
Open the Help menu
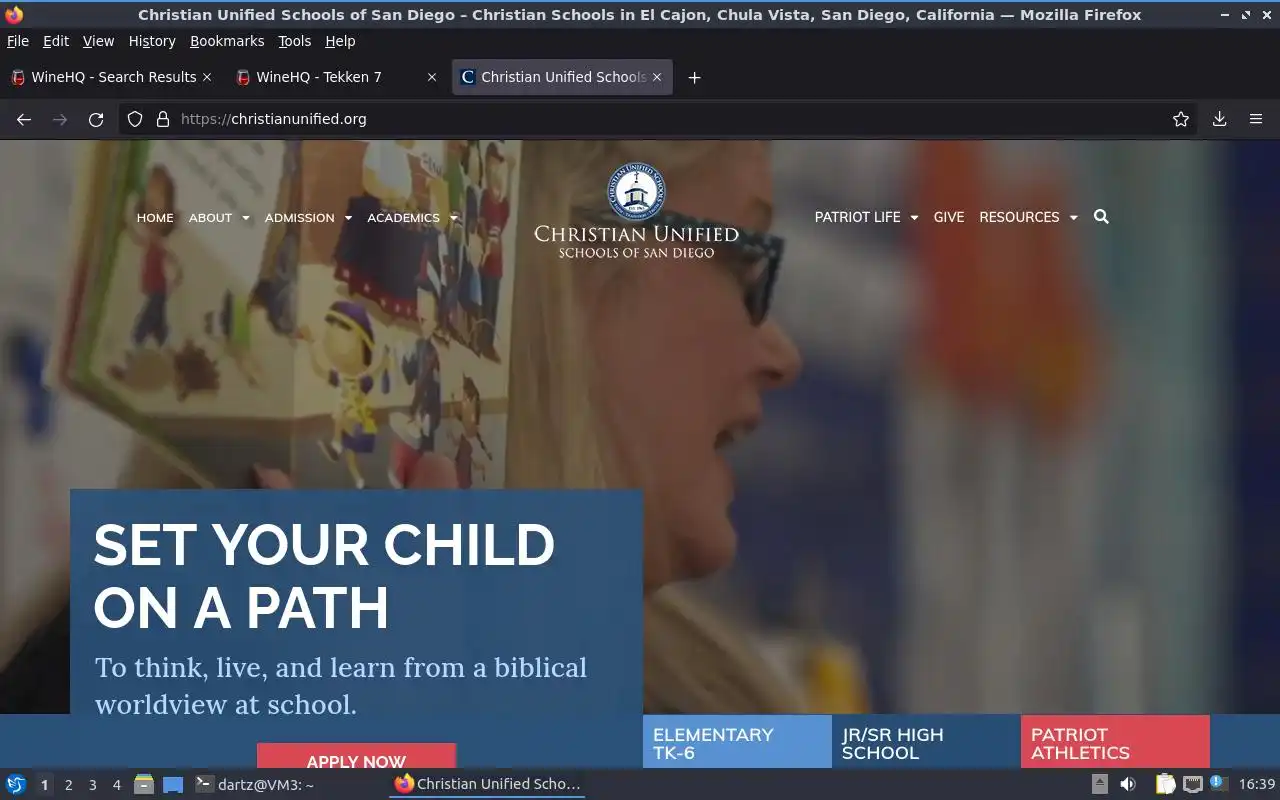pos(340,41)
